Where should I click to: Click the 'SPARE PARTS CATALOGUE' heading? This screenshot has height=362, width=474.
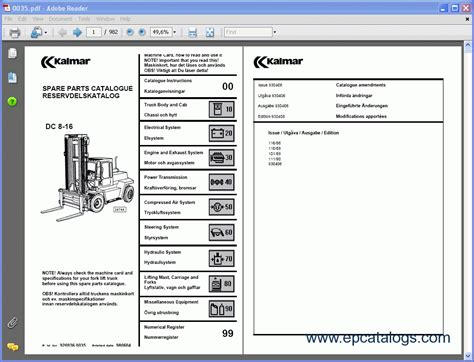(87, 88)
